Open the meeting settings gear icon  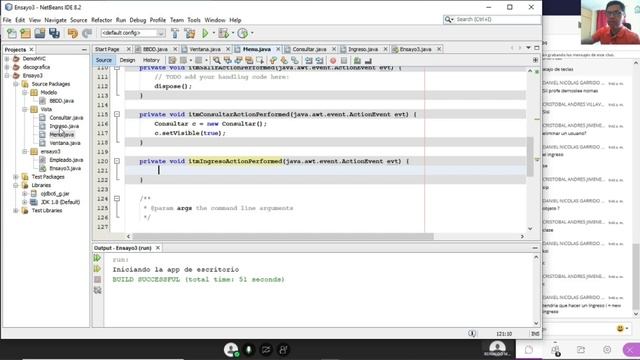(607, 350)
